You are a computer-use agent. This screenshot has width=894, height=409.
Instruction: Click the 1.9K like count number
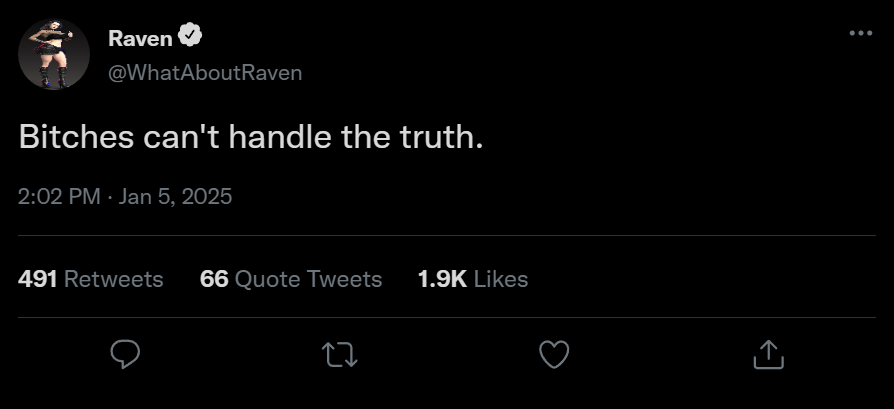(x=442, y=279)
